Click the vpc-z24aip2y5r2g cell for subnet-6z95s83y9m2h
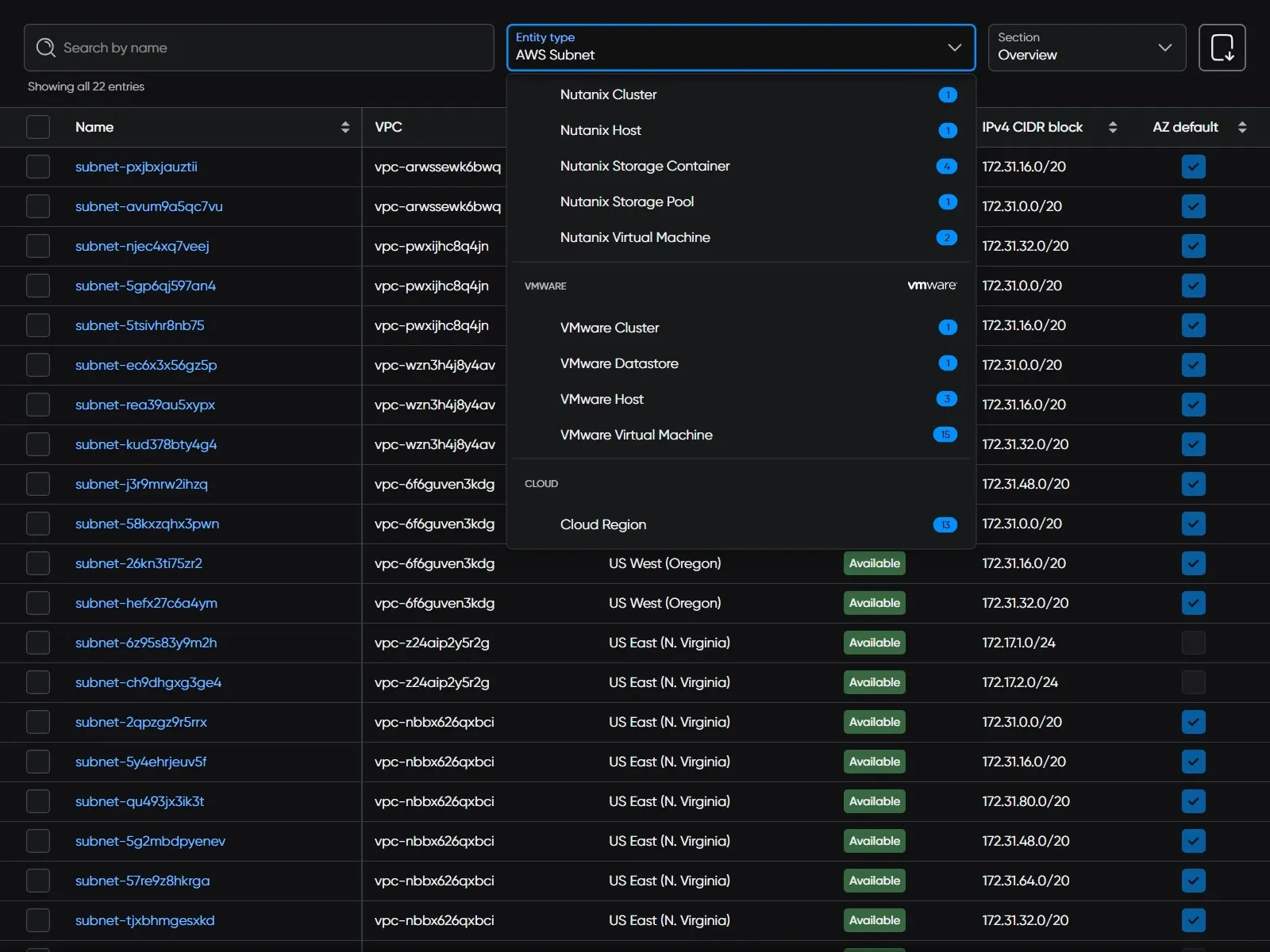The image size is (1270, 952). [432, 643]
